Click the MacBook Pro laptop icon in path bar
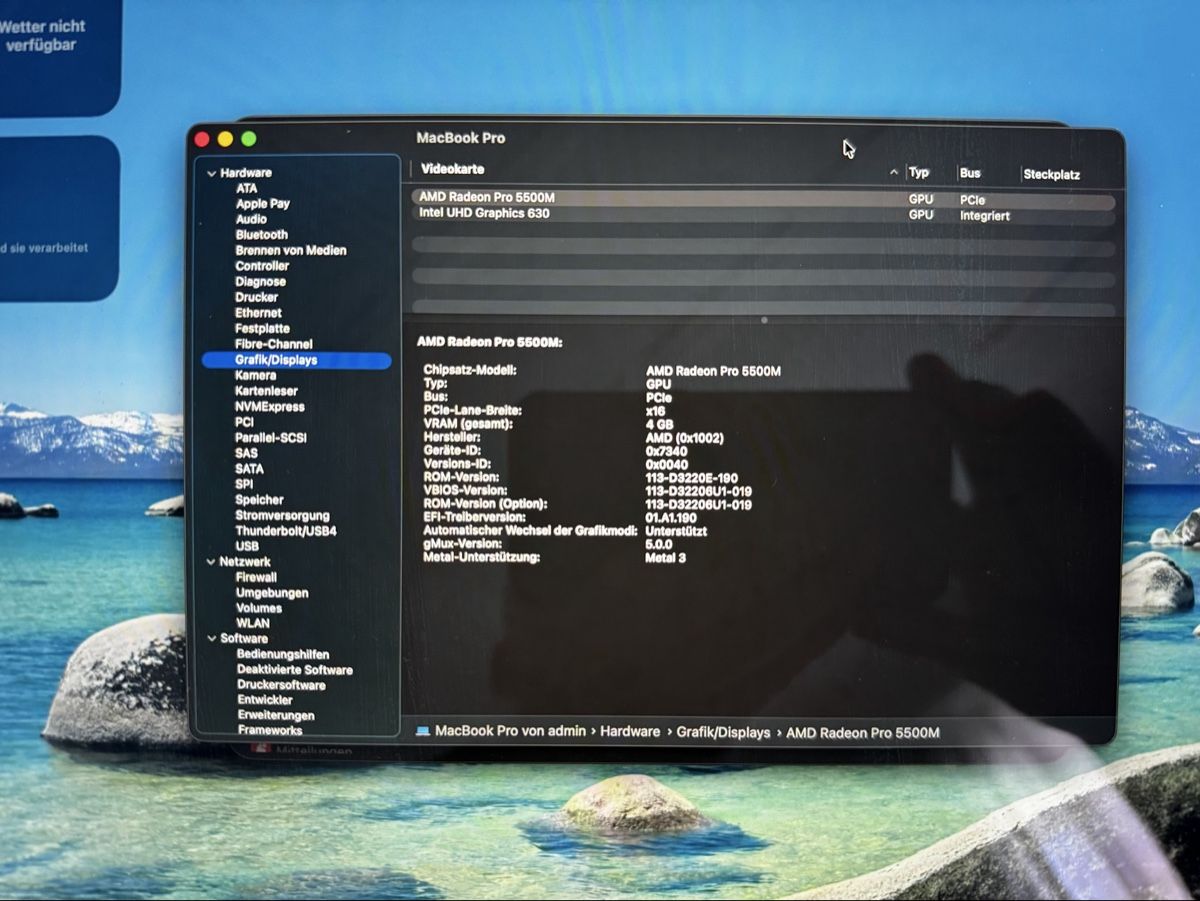The image size is (1200, 901). [x=422, y=732]
